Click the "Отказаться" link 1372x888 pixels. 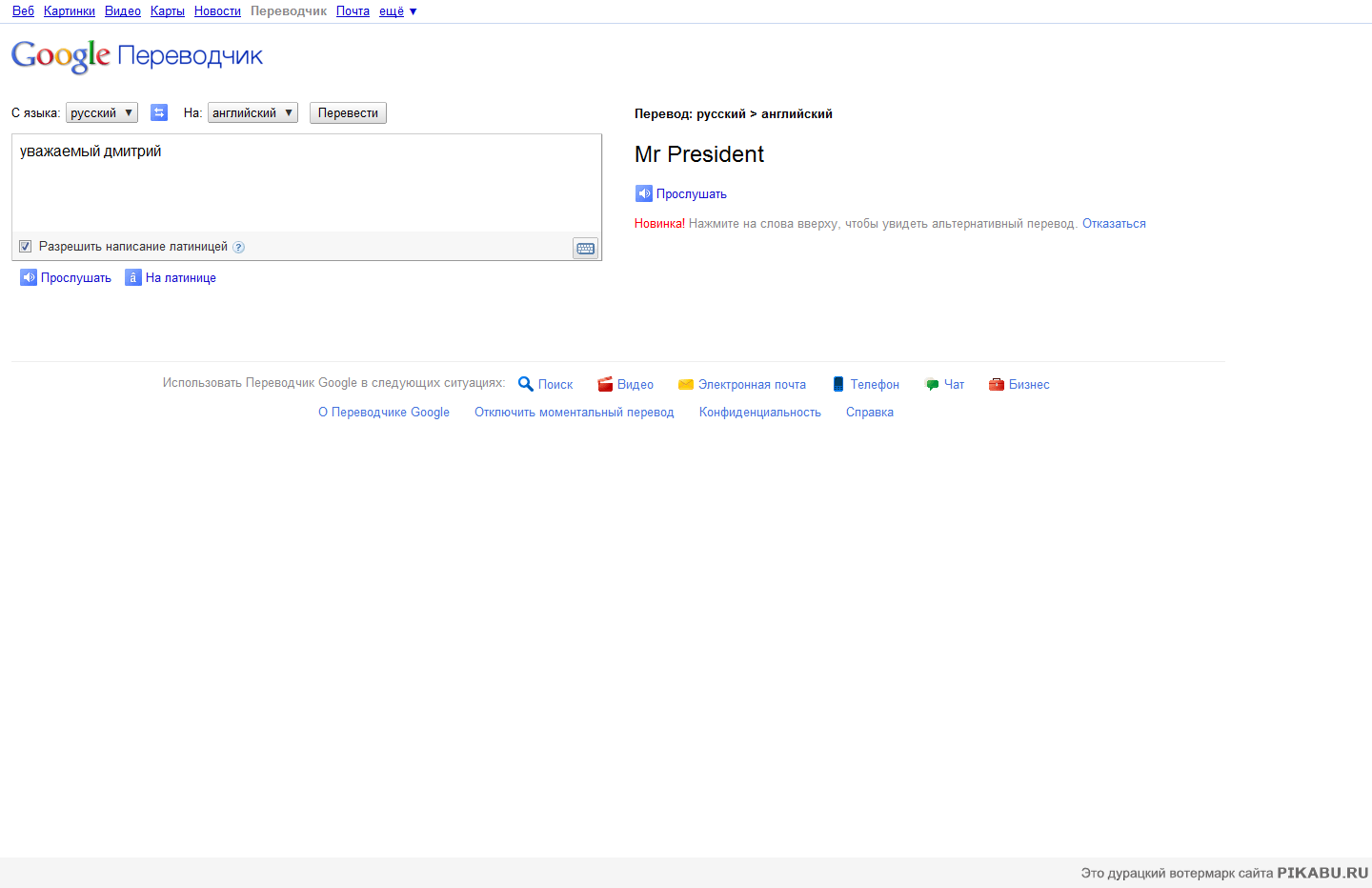tap(1114, 224)
